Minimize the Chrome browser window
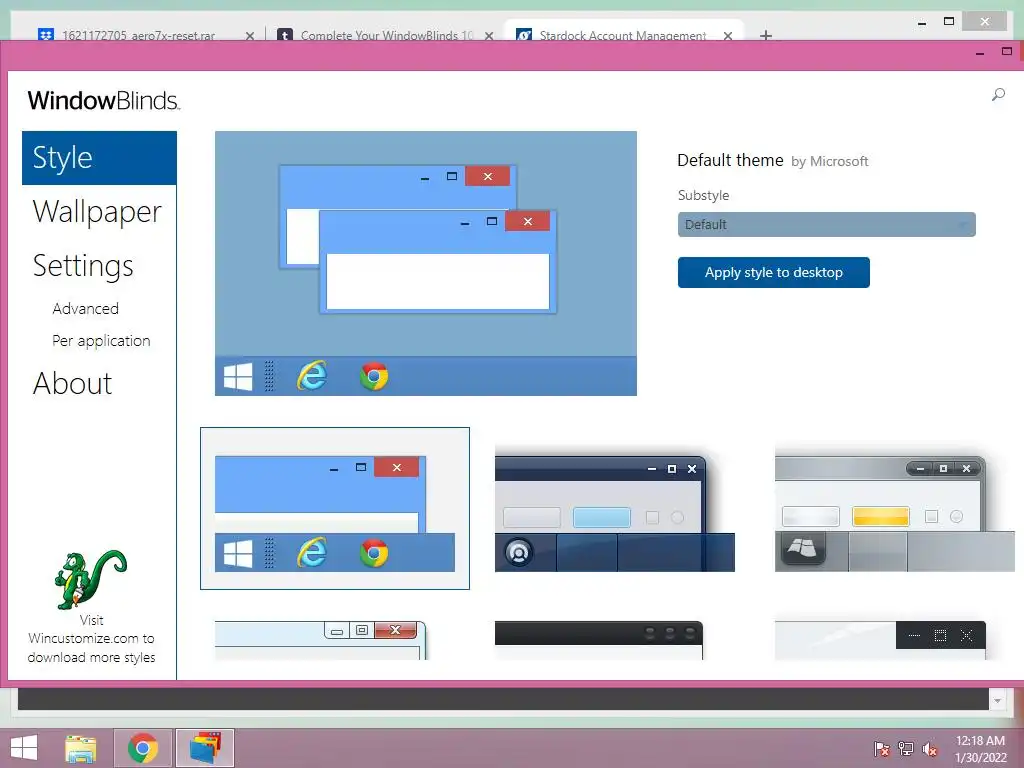The image size is (1024, 768). [x=921, y=22]
